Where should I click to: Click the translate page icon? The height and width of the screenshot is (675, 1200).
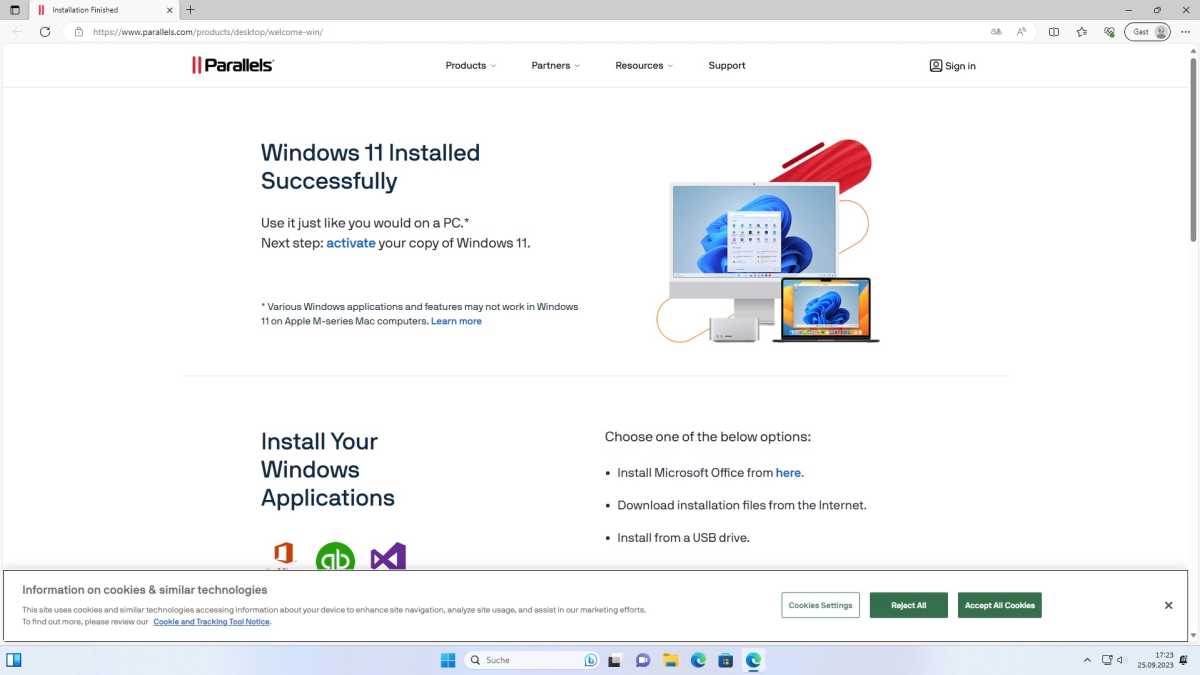tap(996, 32)
